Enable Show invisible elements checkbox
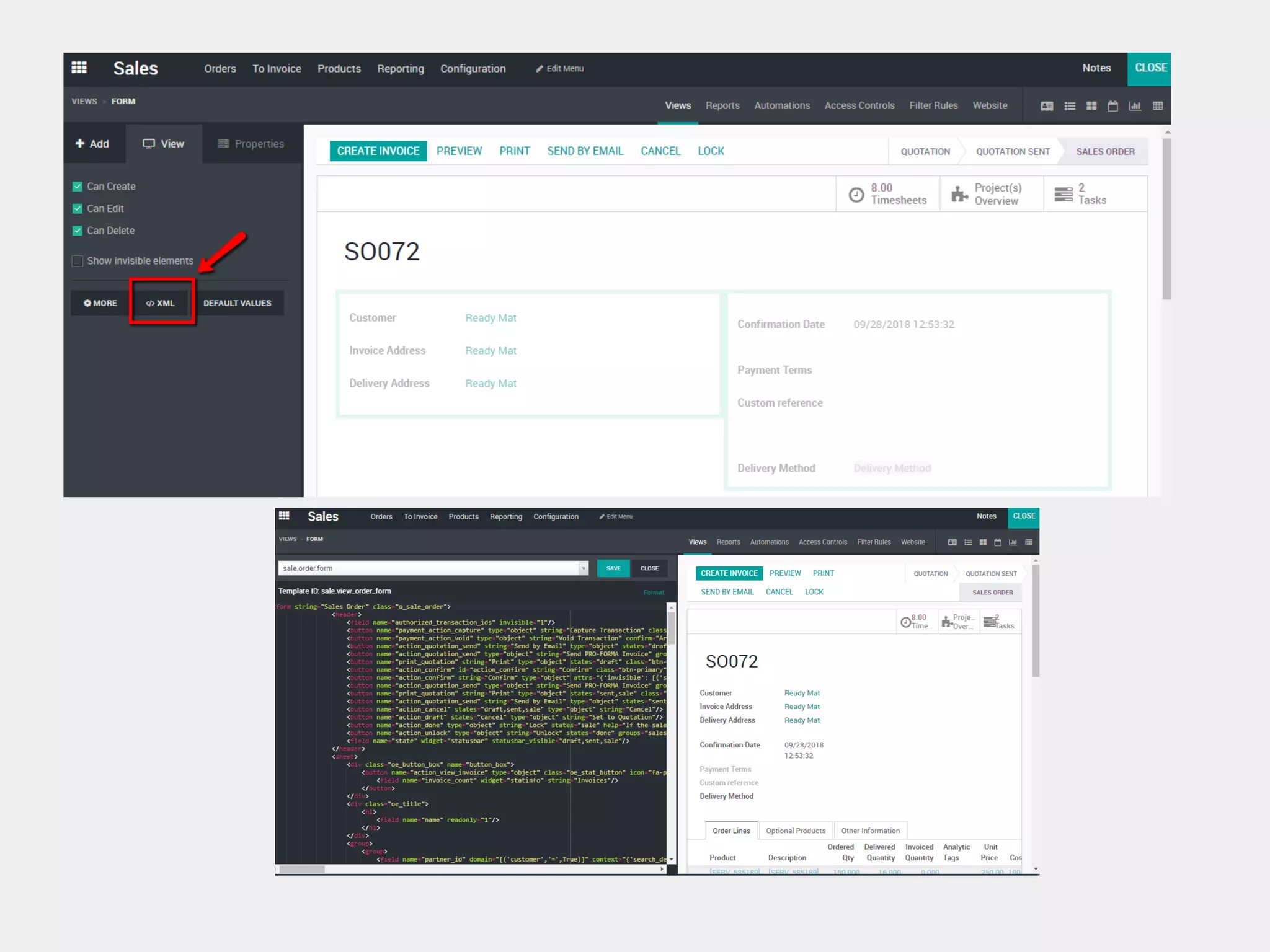 (78, 261)
